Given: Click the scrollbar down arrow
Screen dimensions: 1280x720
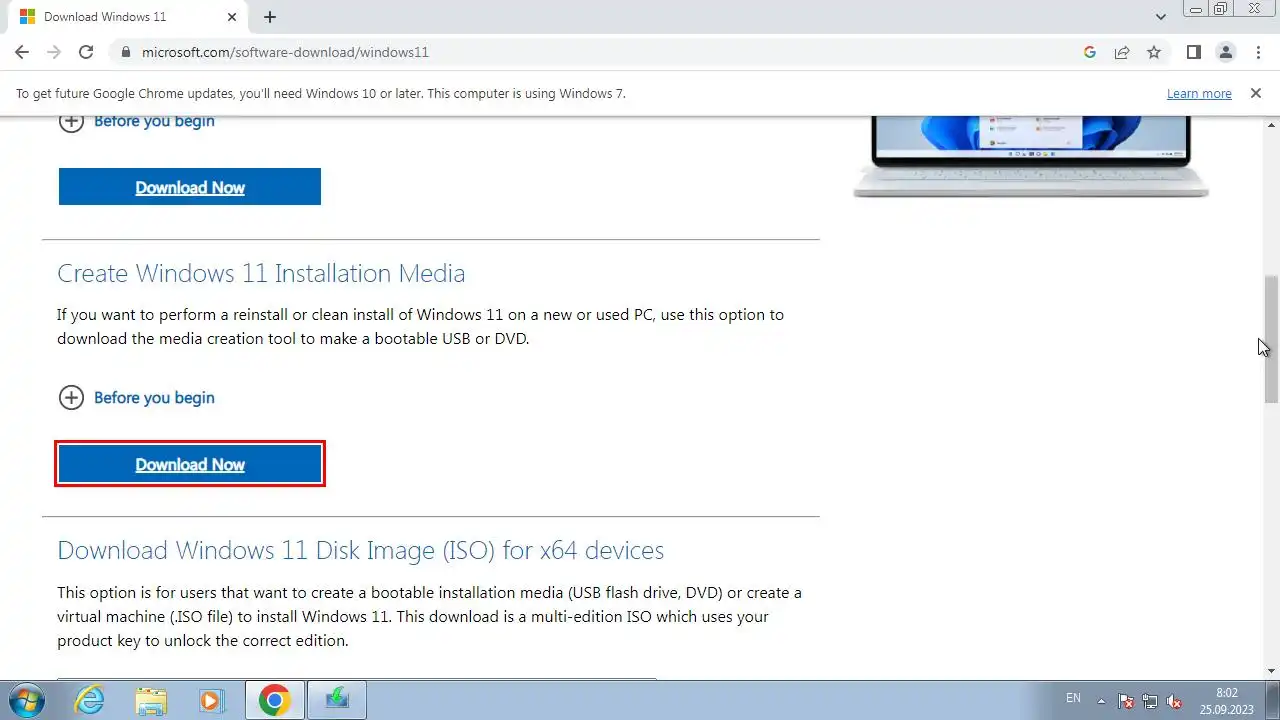Looking at the screenshot, I should pos(1272,671).
